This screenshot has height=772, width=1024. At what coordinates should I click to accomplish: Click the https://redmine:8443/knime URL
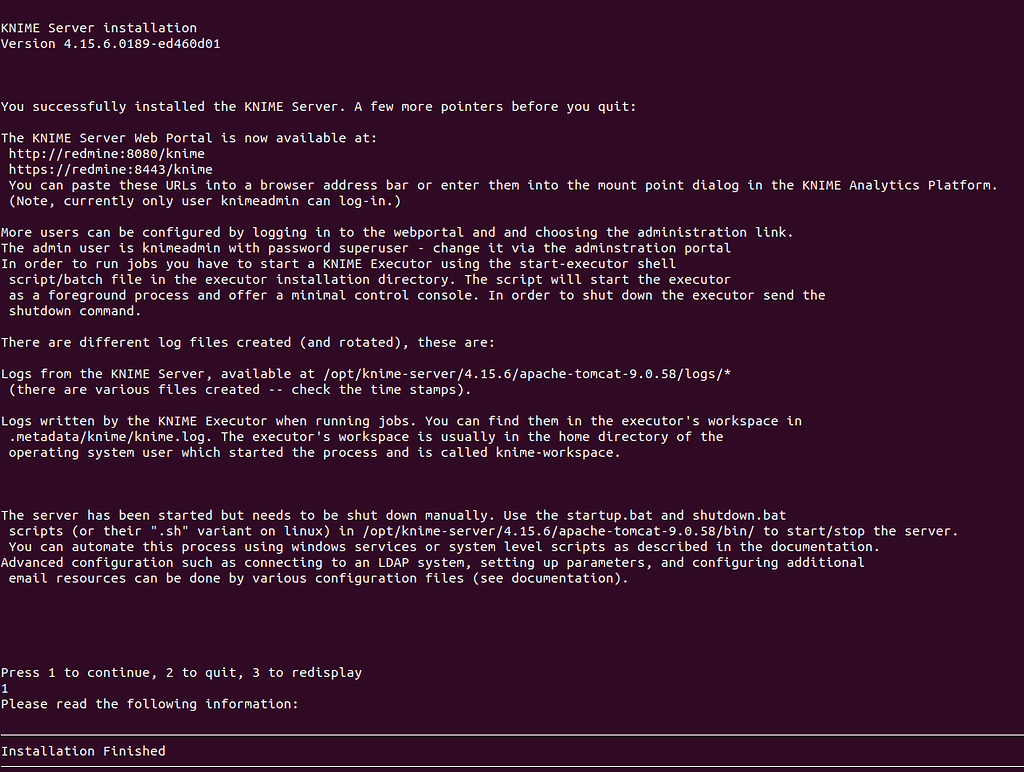[x=111, y=170]
